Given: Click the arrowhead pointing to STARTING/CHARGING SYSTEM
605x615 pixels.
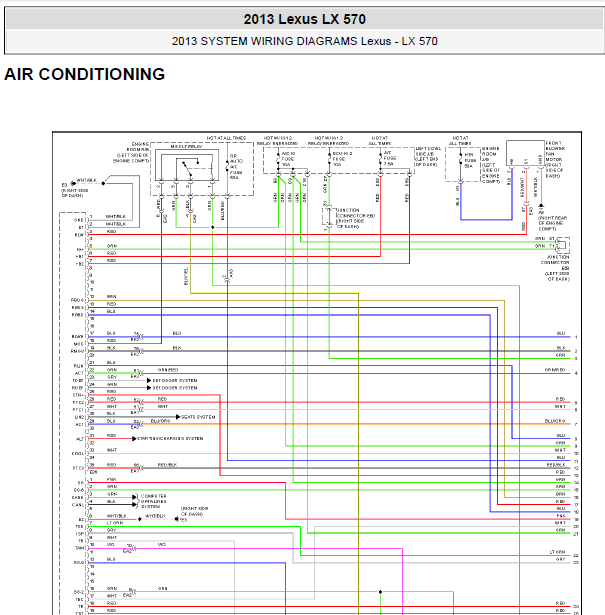Looking at the screenshot, I should tap(134, 439).
